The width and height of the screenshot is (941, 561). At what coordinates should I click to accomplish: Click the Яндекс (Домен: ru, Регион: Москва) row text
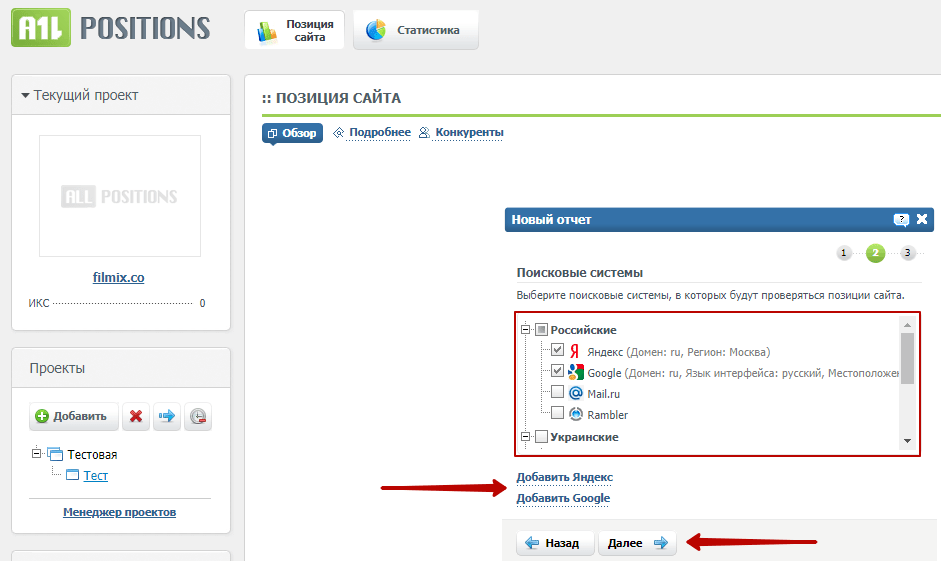point(679,352)
